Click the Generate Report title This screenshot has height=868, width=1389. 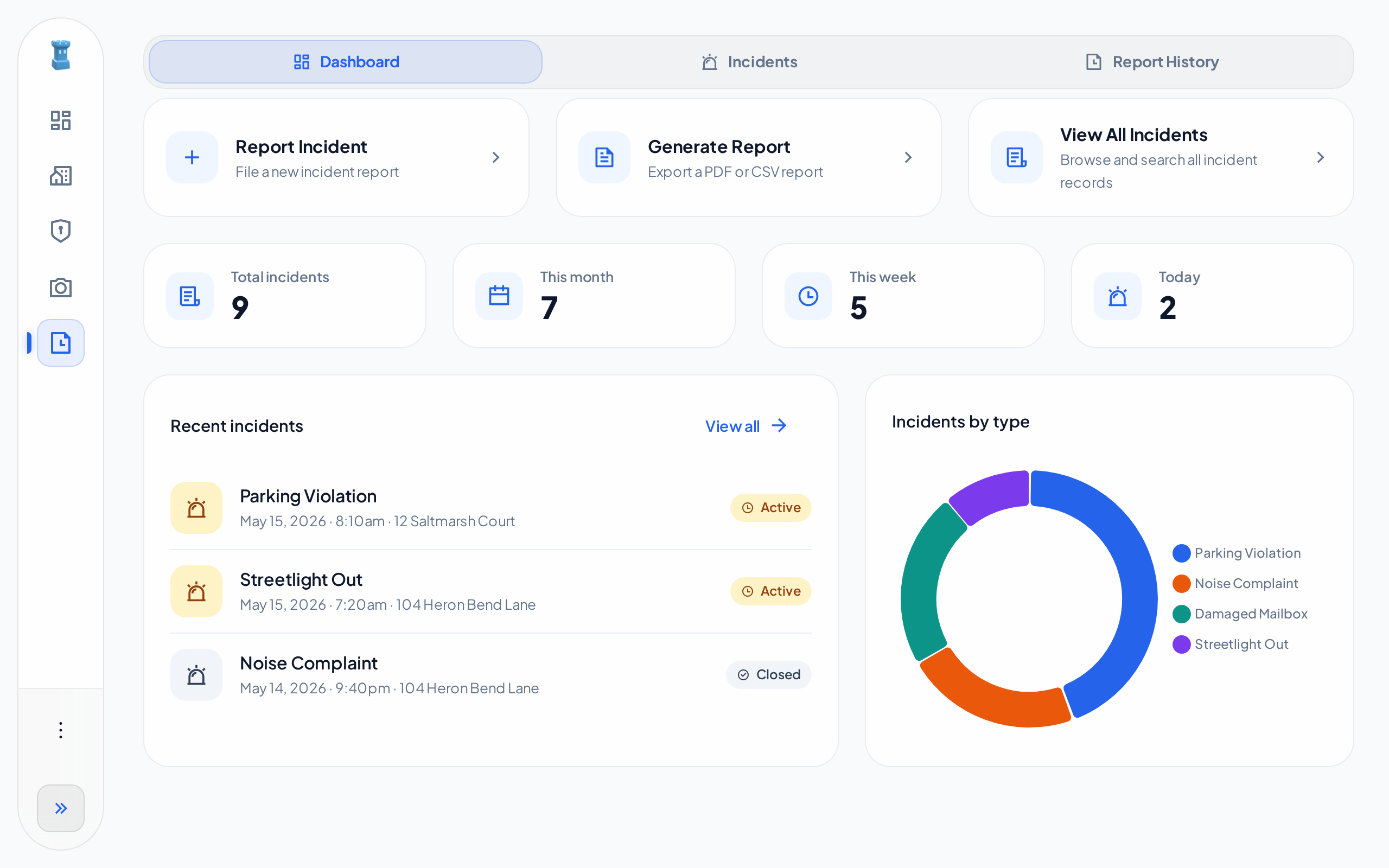[718, 147]
